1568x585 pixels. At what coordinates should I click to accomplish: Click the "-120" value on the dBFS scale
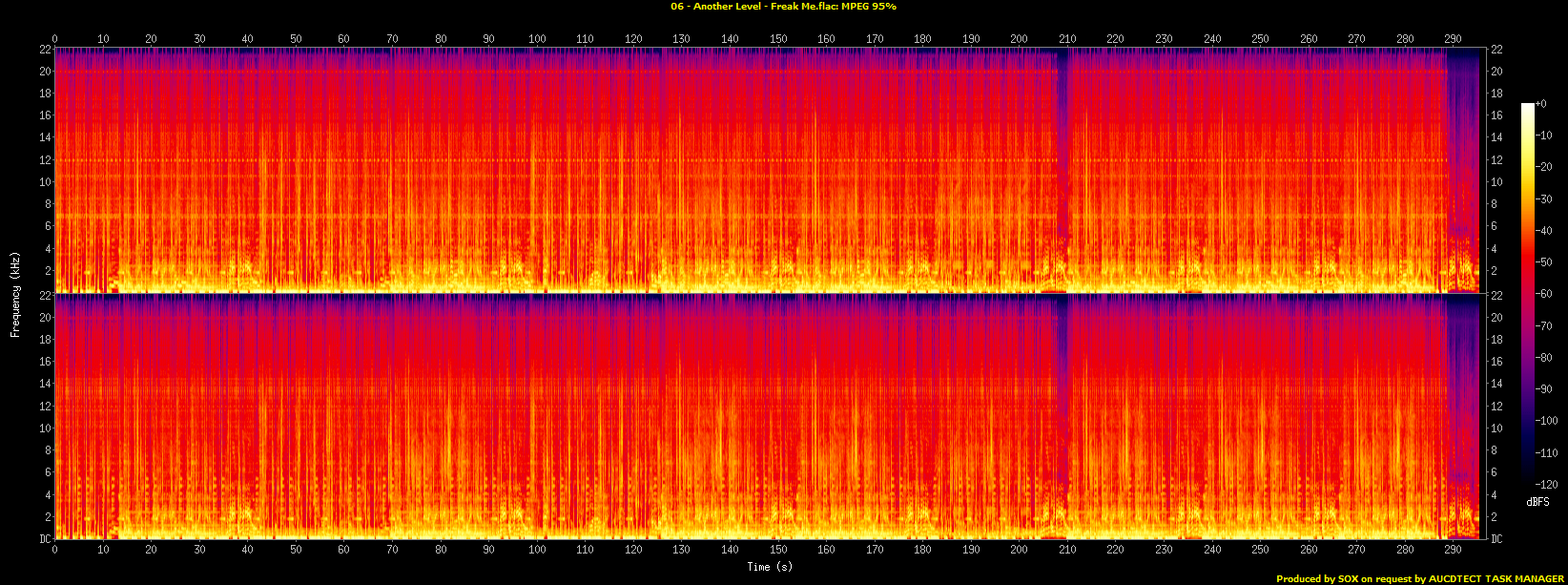tap(1547, 485)
